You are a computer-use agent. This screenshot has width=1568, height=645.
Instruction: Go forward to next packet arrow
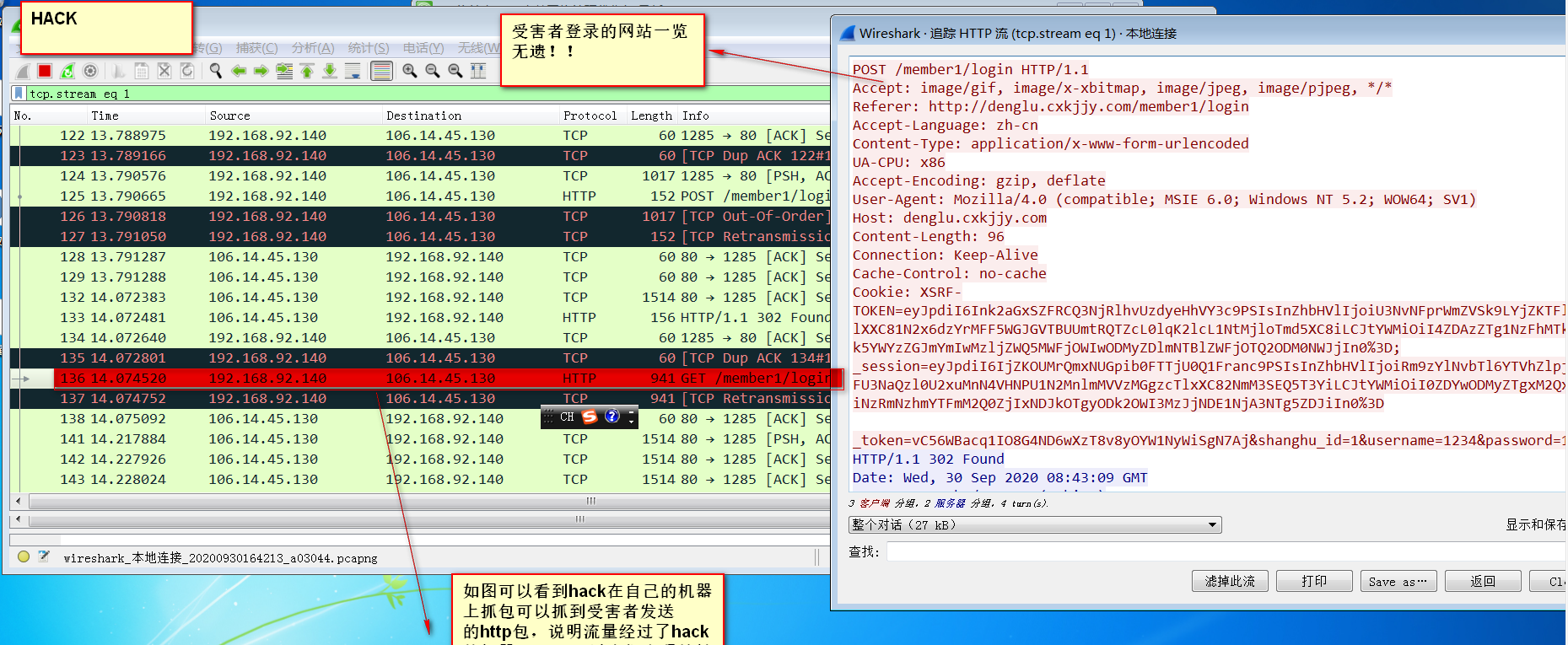[261, 71]
